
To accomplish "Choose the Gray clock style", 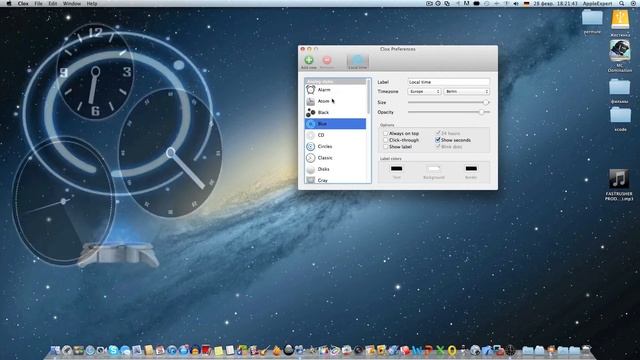I will (x=336, y=180).
